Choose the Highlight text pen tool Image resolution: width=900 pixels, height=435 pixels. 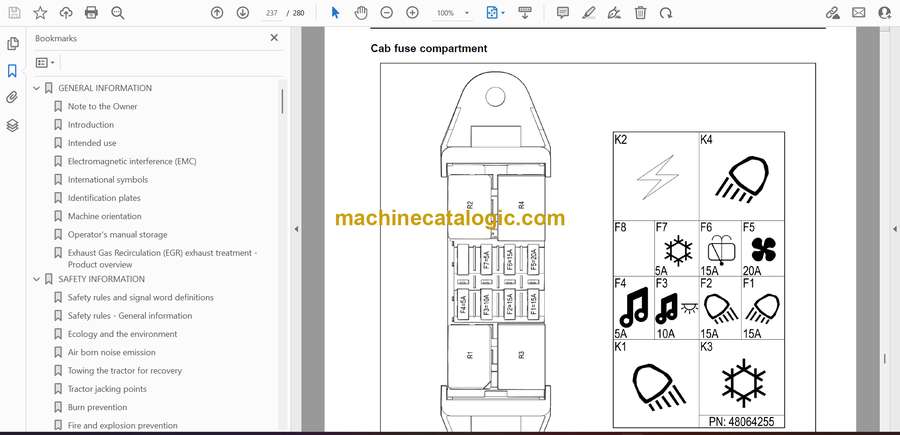point(589,13)
